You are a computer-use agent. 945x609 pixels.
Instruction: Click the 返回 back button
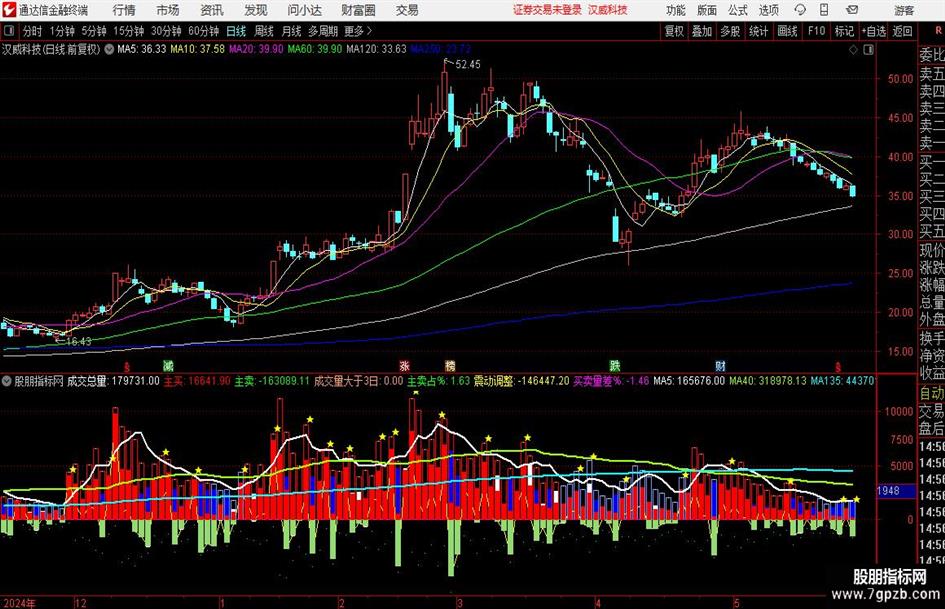pyautogui.click(x=902, y=31)
